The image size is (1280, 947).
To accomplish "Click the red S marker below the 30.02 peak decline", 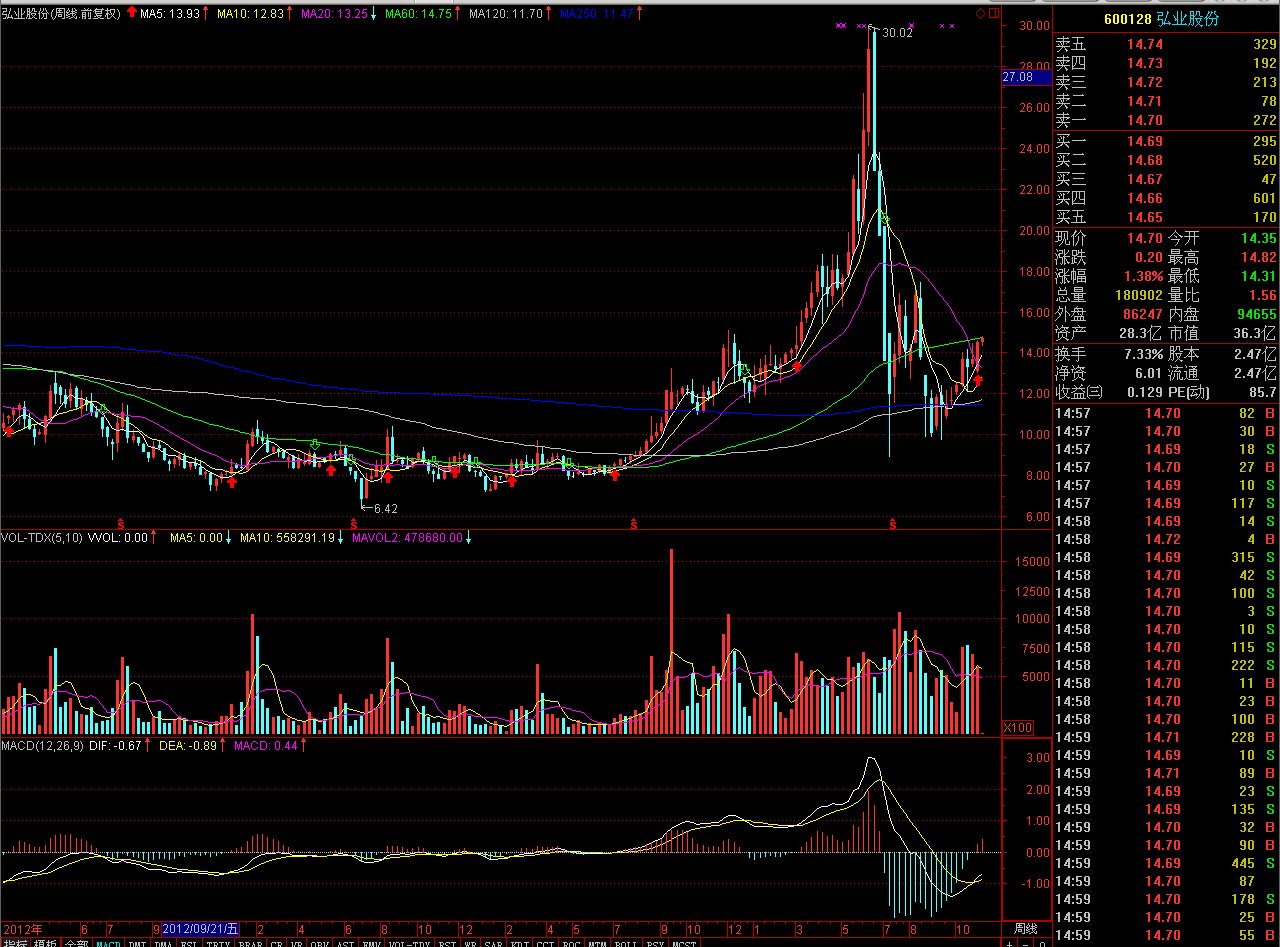I will (x=893, y=523).
